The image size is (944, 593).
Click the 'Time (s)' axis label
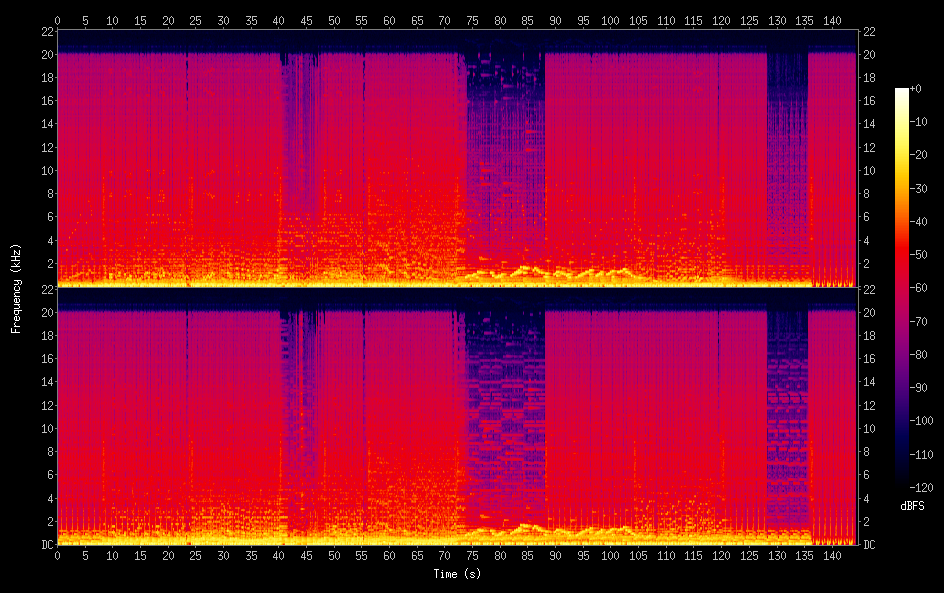point(456,574)
